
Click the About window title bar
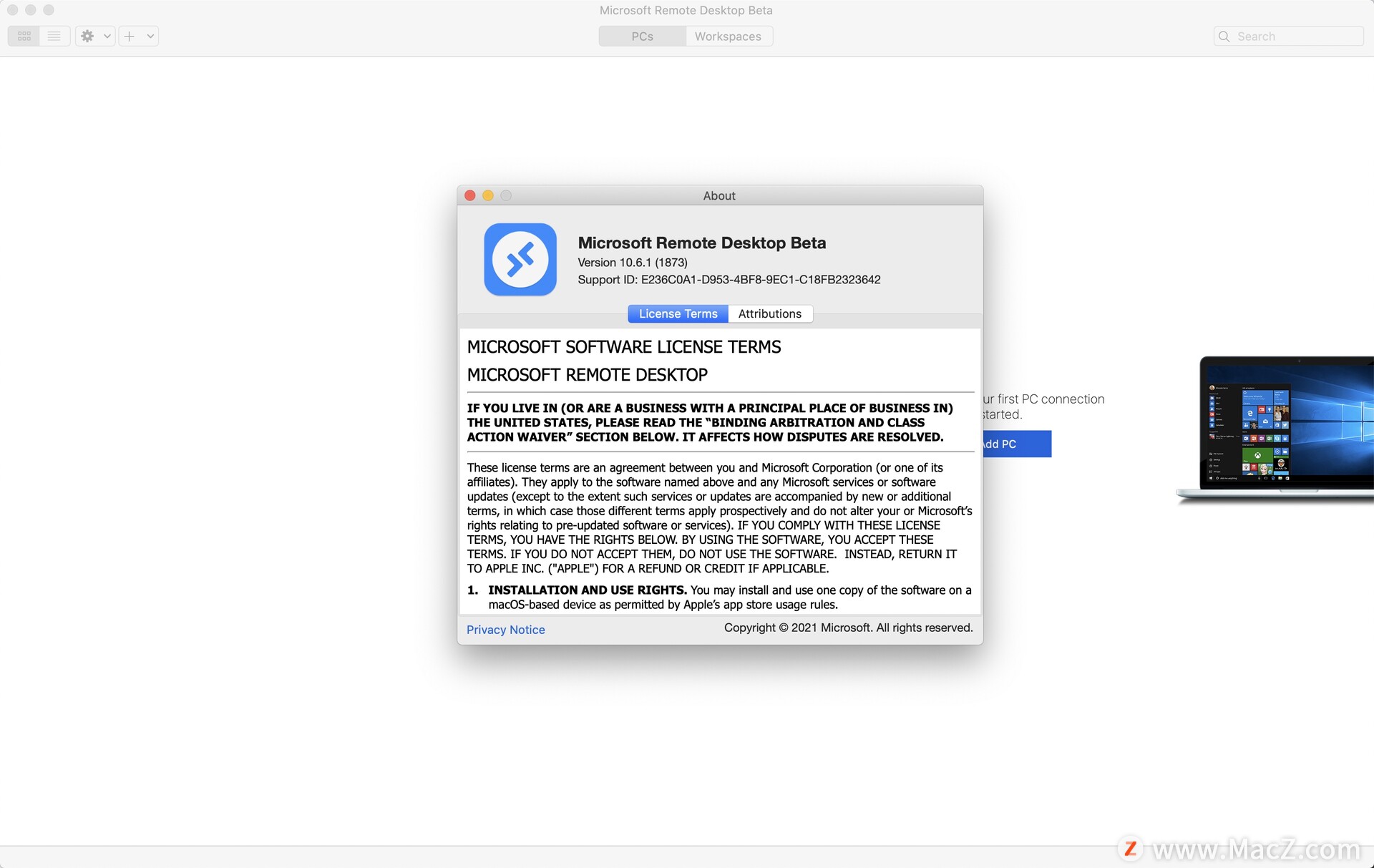(720, 195)
